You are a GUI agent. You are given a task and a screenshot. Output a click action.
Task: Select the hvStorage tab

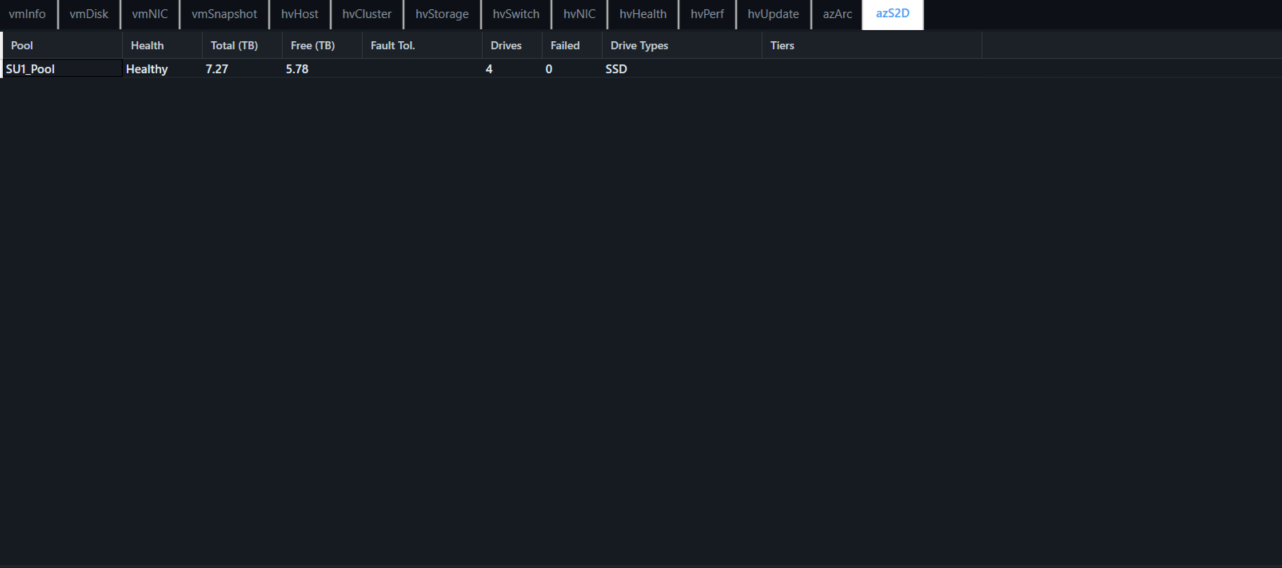point(442,14)
